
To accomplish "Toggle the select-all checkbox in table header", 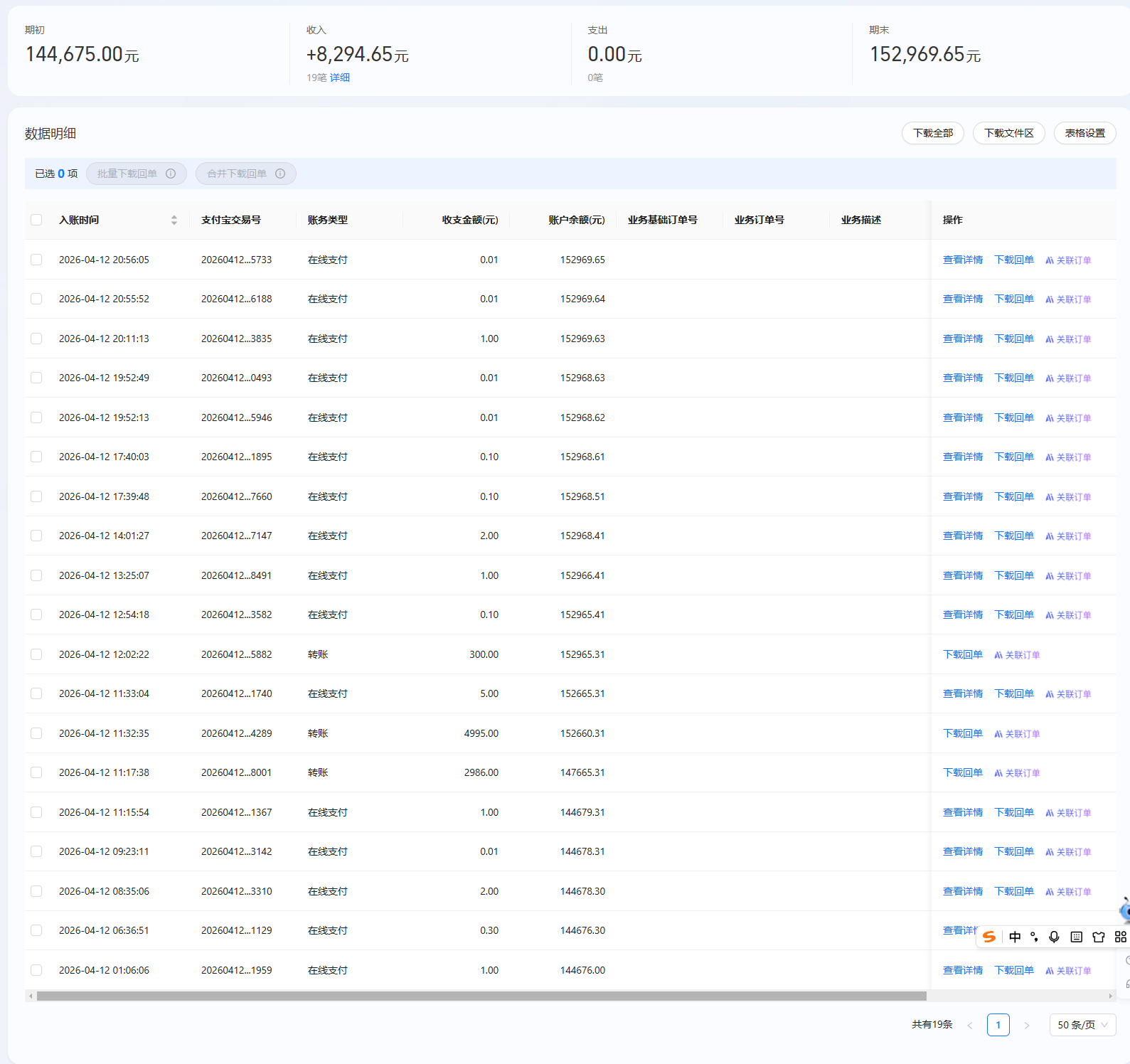I will tap(36, 220).
